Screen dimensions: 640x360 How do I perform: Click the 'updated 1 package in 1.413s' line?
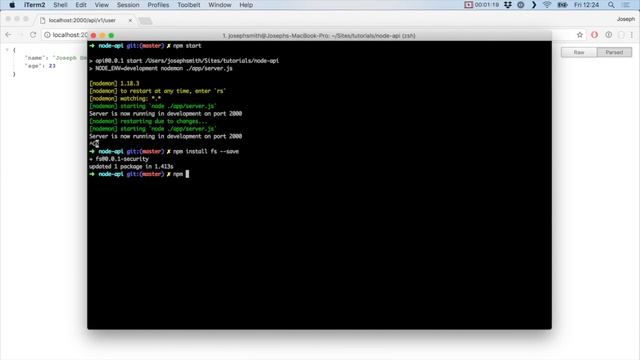(x=131, y=167)
